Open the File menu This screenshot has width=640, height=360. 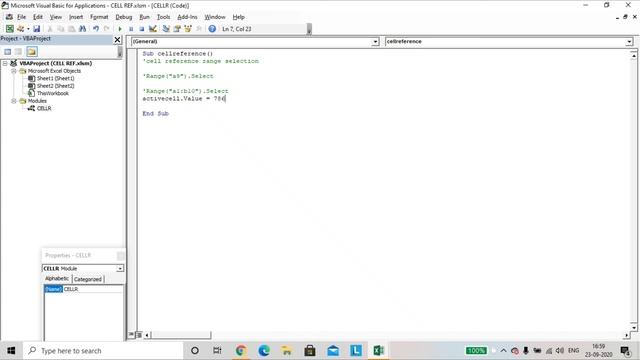tap(21, 17)
